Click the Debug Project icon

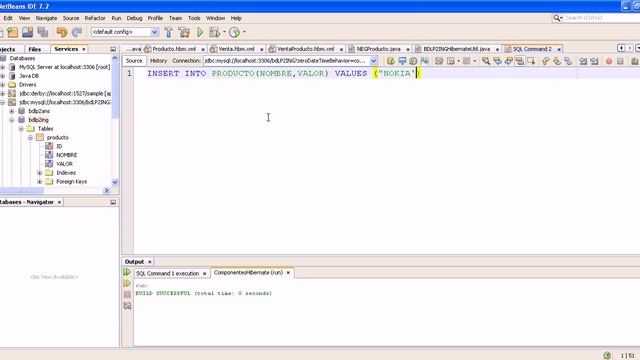214,32
